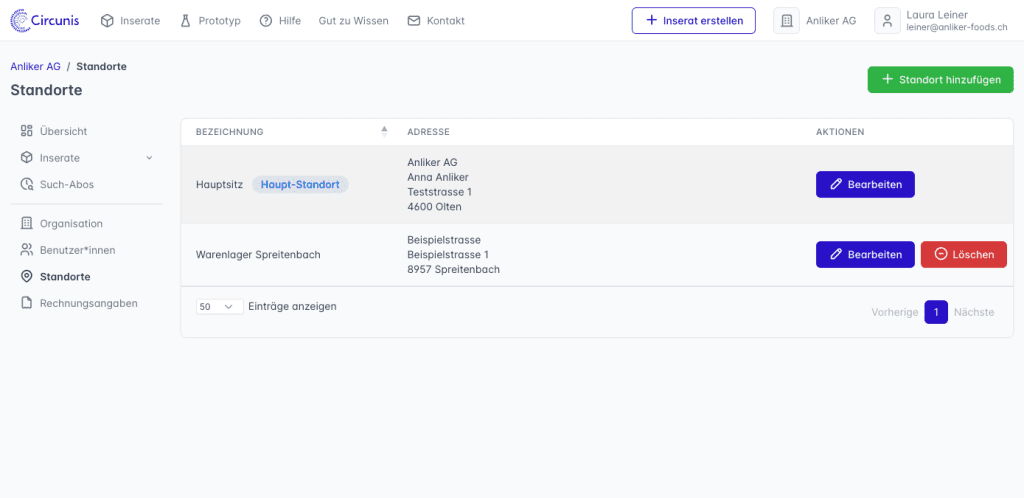Image resolution: width=1024 pixels, height=498 pixels.
Task: Open Organisation in the sidebar
Action: click(x=70, y=223)
